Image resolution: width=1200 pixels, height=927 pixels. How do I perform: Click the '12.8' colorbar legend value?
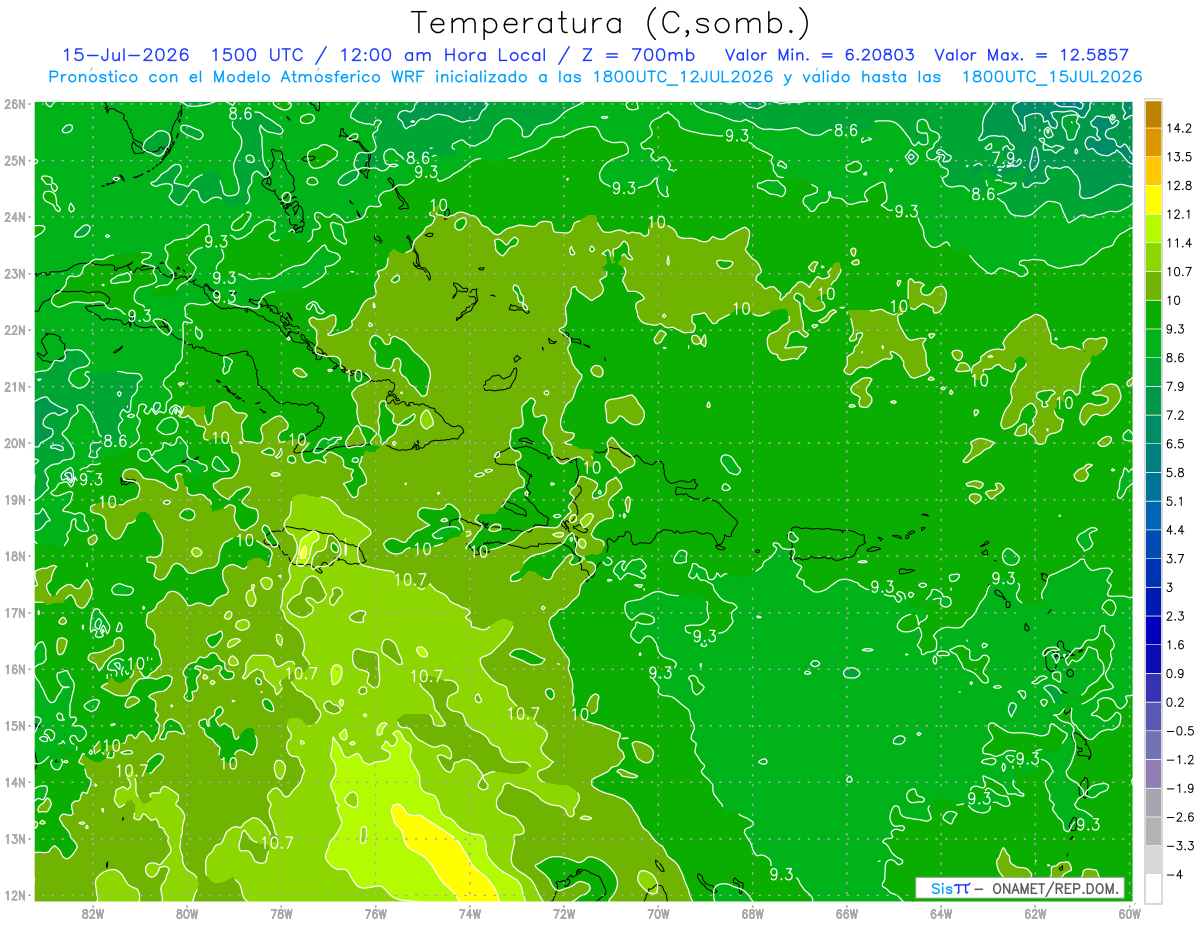pyautogui.click(x=1179, y=186)
